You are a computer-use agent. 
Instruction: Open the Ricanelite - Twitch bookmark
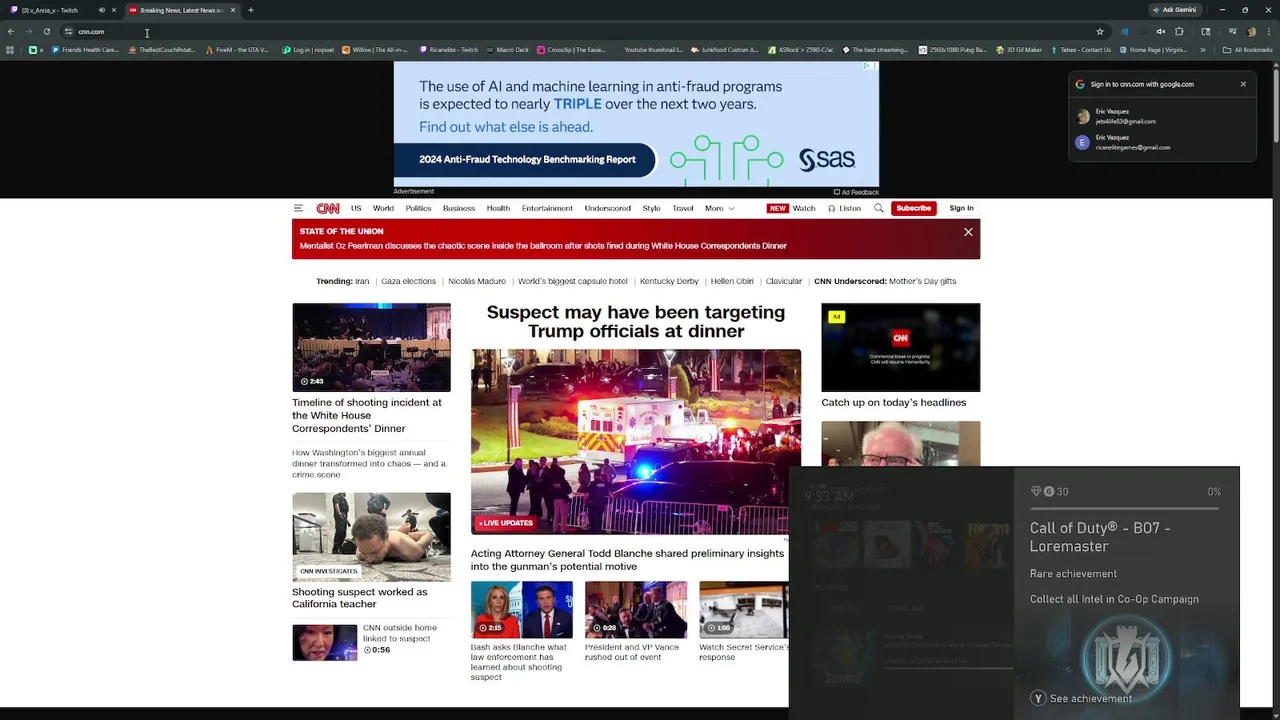coord(449,50)
